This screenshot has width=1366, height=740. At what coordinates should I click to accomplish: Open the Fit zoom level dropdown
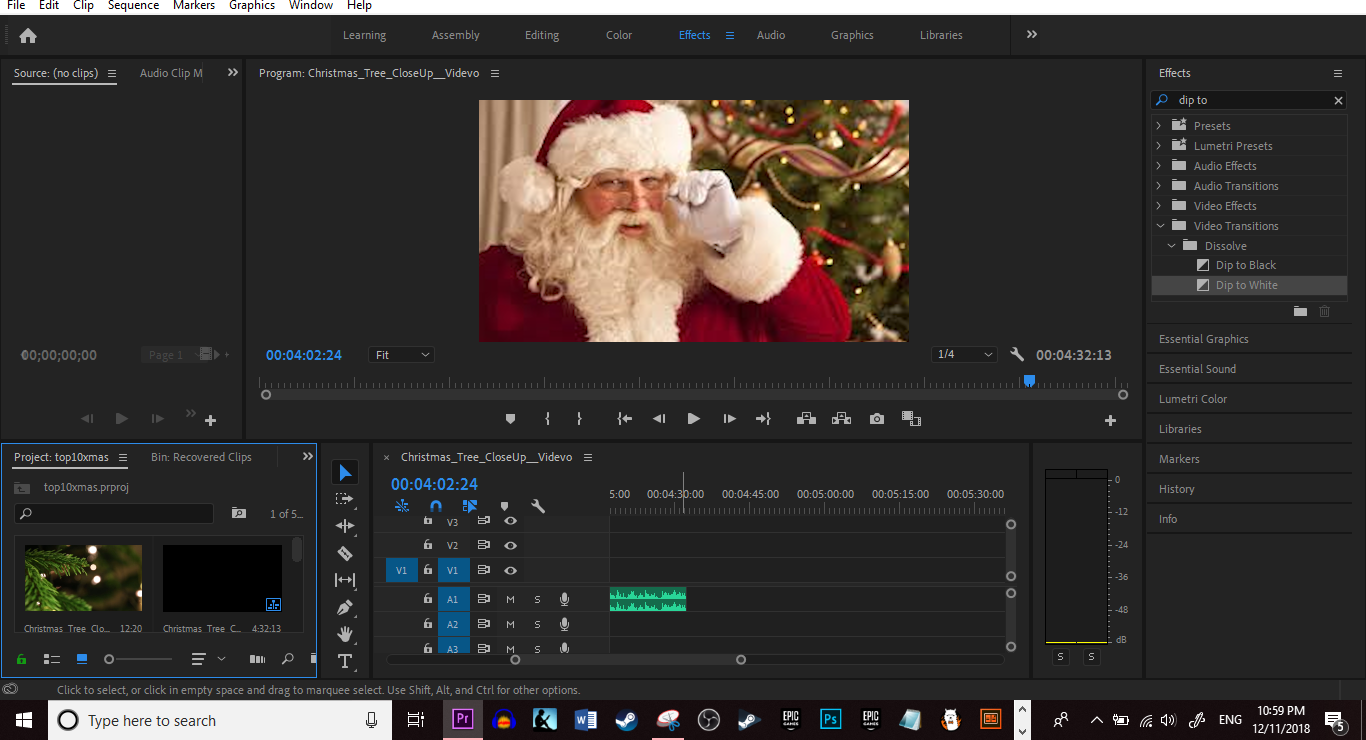coord(402,355)
